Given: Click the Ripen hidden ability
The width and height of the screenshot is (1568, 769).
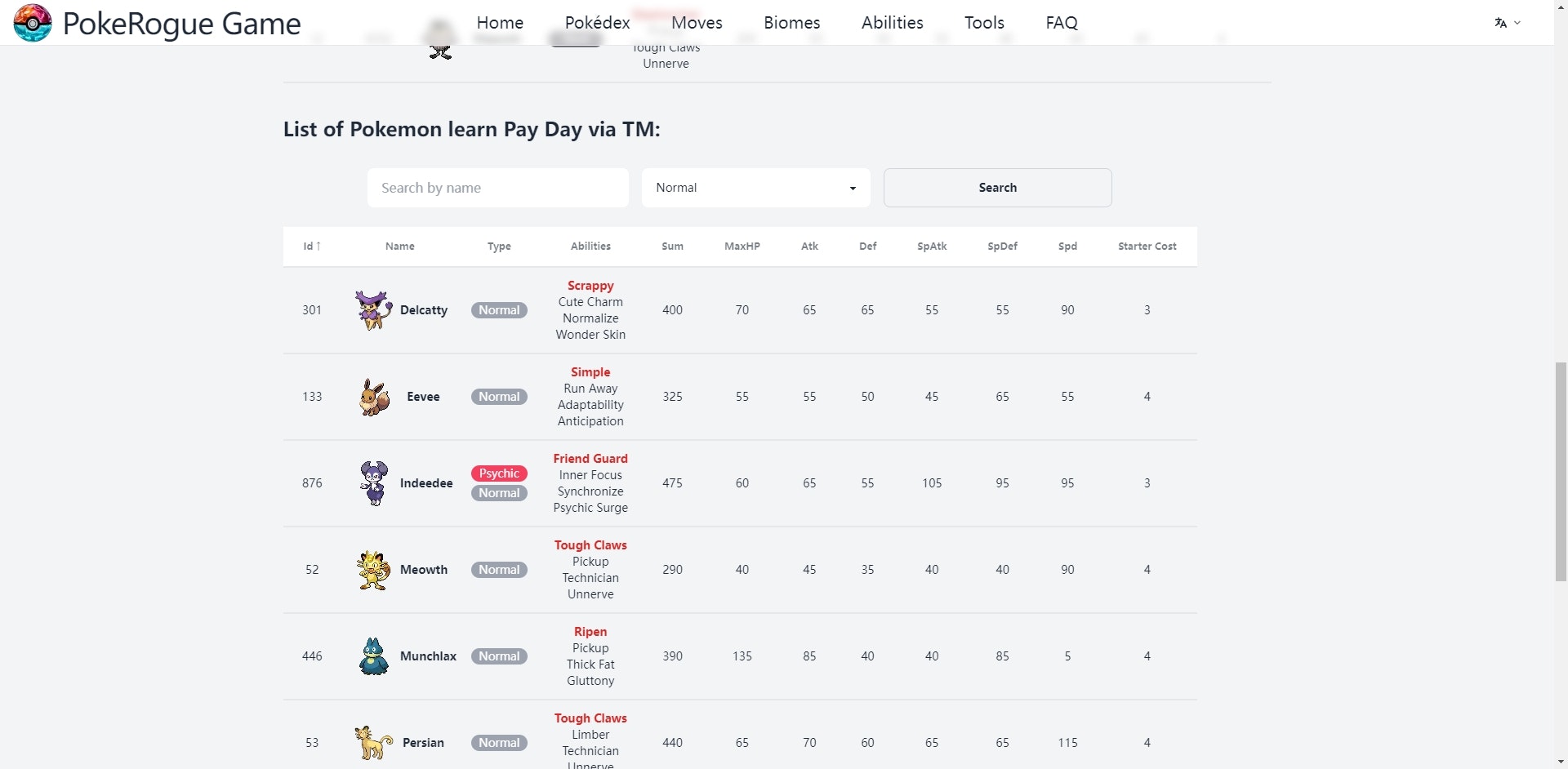Looking at the screenshot, I should pos(590,632).
